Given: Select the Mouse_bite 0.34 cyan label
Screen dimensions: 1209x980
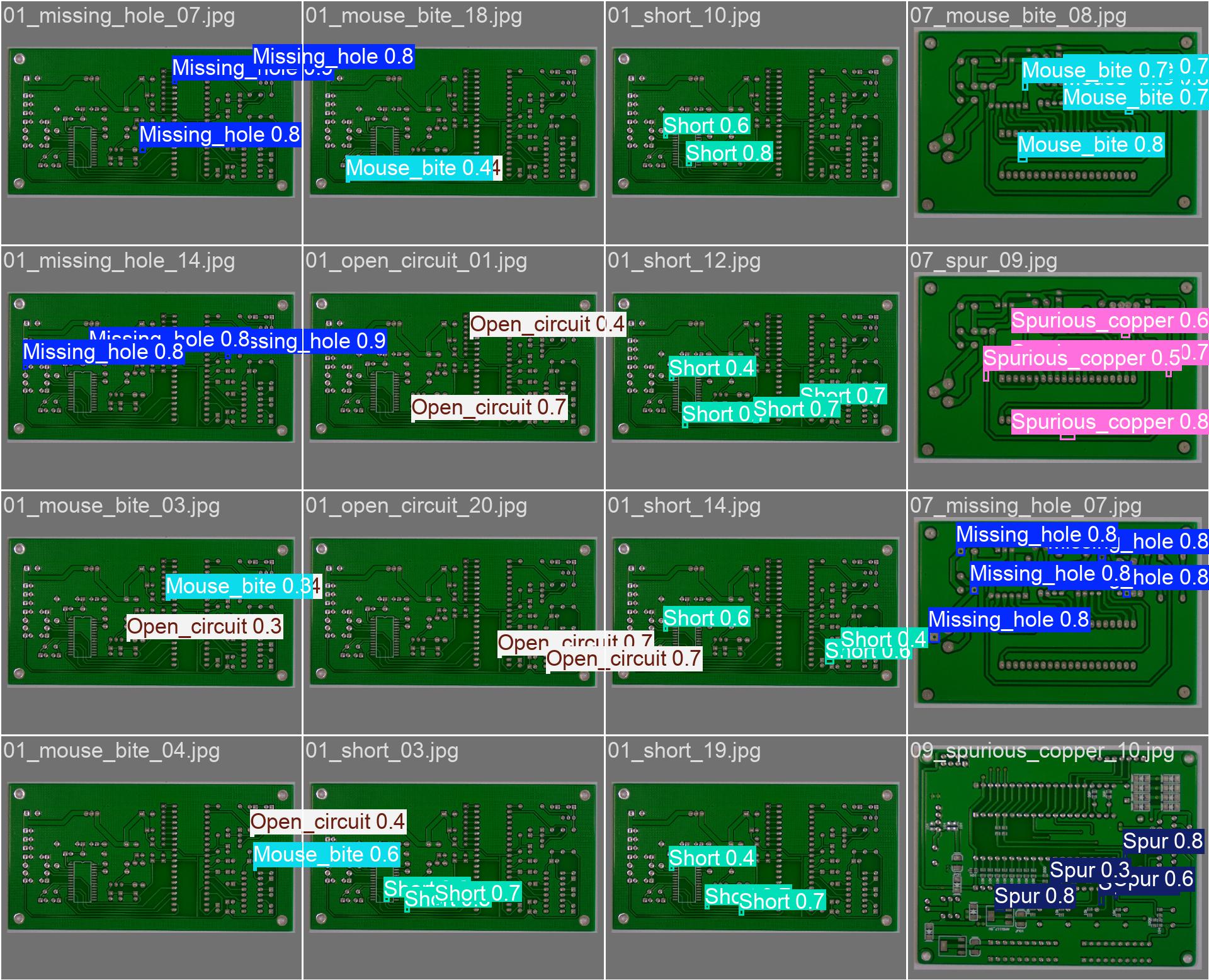Looking at the screenshot, I should 243,587.
